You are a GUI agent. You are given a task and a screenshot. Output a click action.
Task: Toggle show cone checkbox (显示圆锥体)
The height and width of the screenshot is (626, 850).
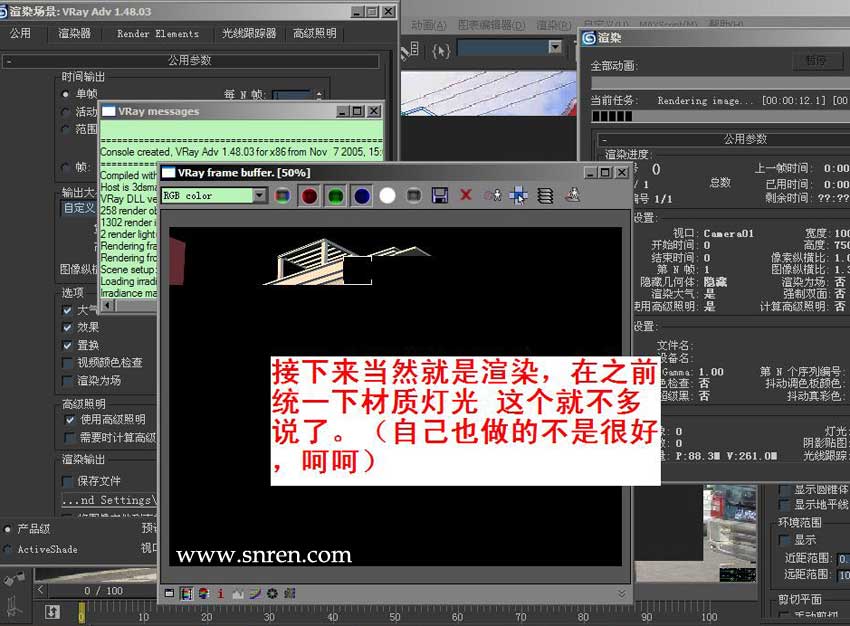(784, 490)
